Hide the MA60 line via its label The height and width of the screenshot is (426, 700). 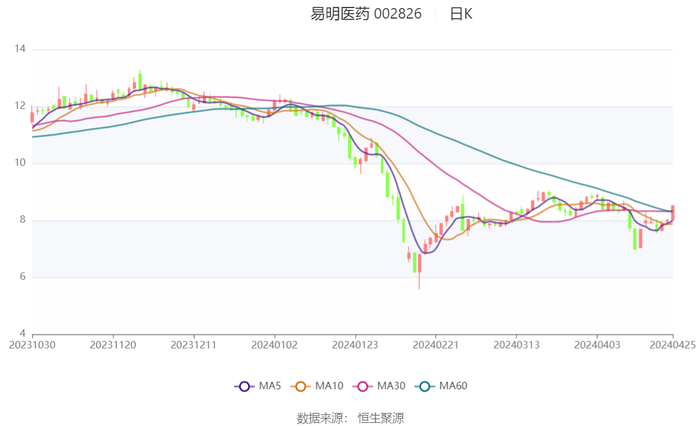(x=454, y=386)
